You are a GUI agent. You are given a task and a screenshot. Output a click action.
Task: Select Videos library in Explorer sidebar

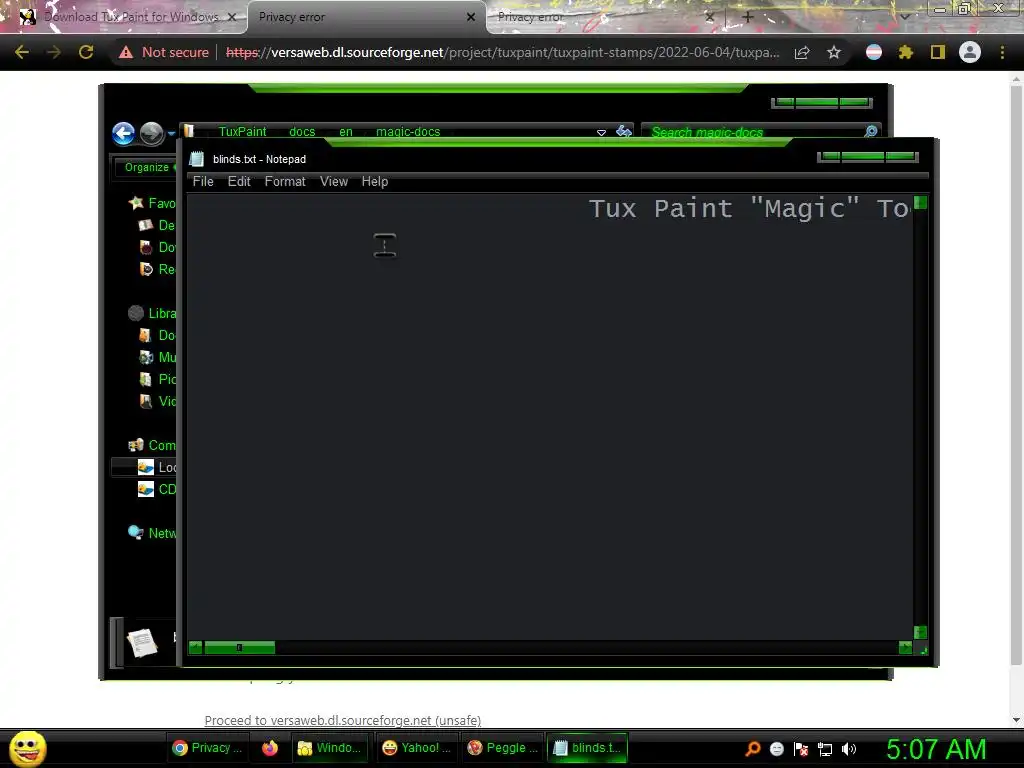coord(158,401)
